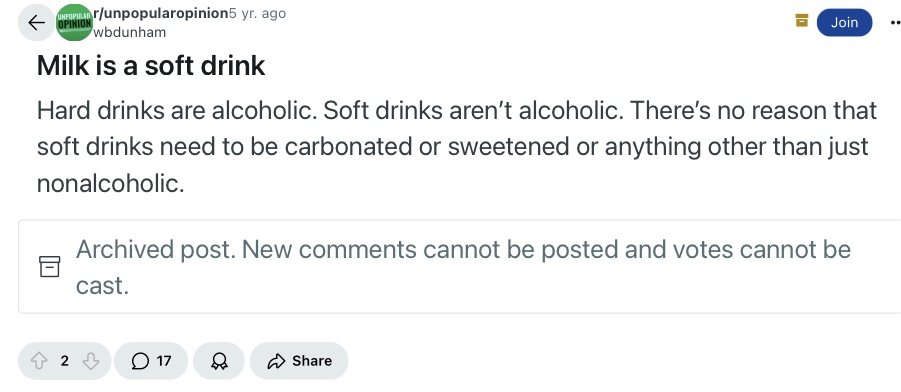Click the post body text paragraph
This screenshot has width=901, height=392.
tap(457, 147)
